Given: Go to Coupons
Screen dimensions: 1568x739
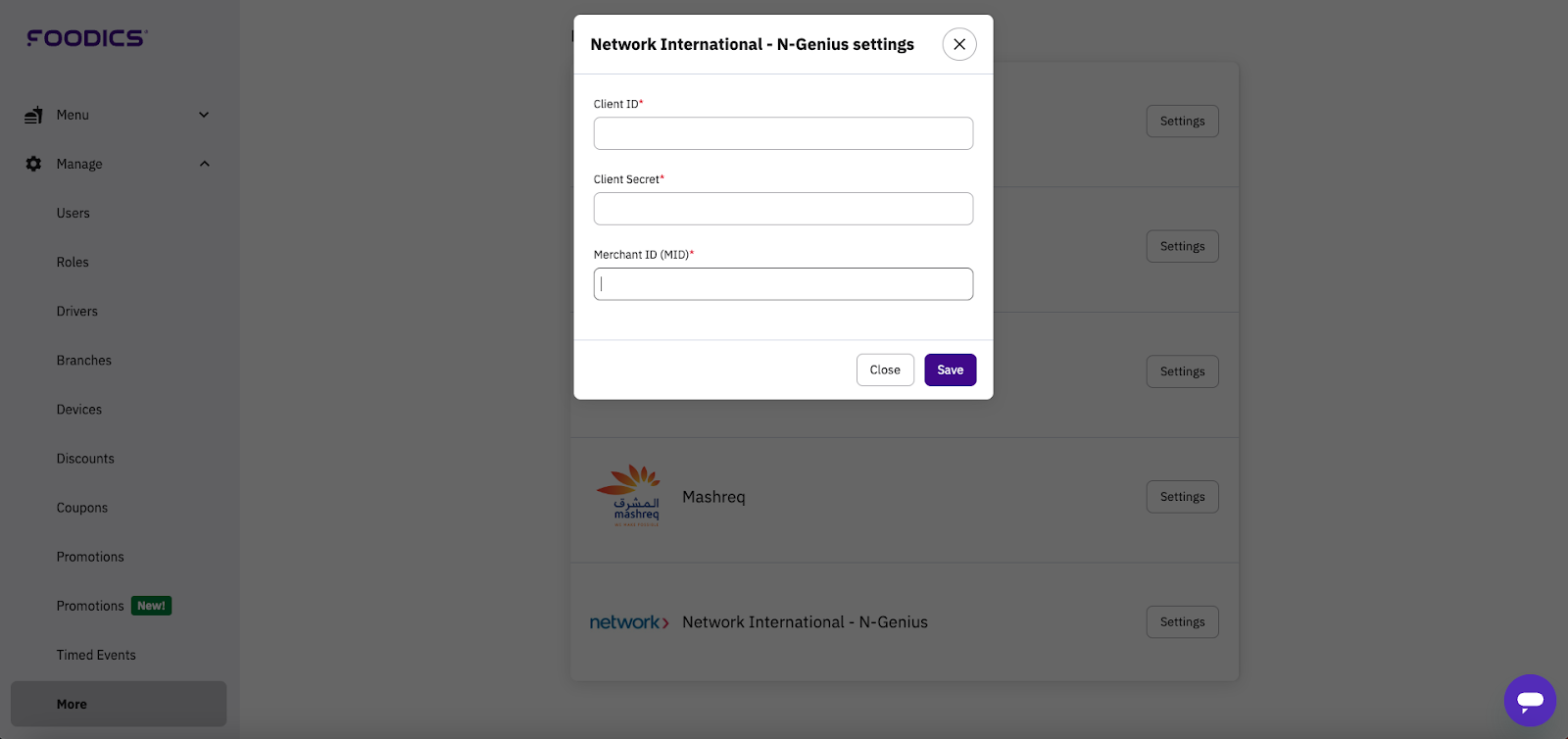Looking at the screenshot, I should (82, 508).
